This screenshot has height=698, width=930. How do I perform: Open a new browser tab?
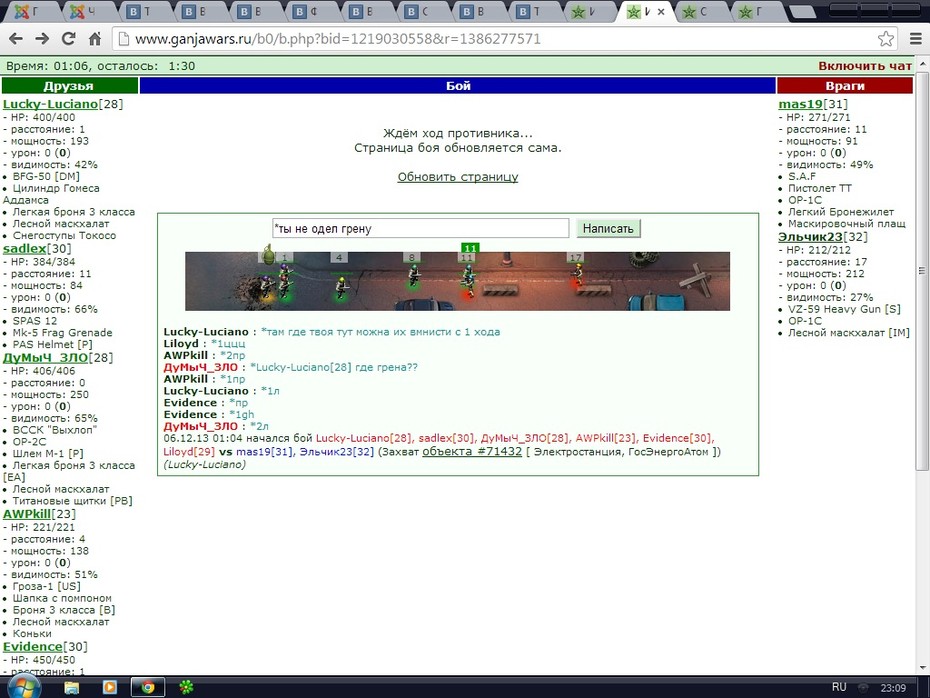pyautogui.click(x=803, y=11)
